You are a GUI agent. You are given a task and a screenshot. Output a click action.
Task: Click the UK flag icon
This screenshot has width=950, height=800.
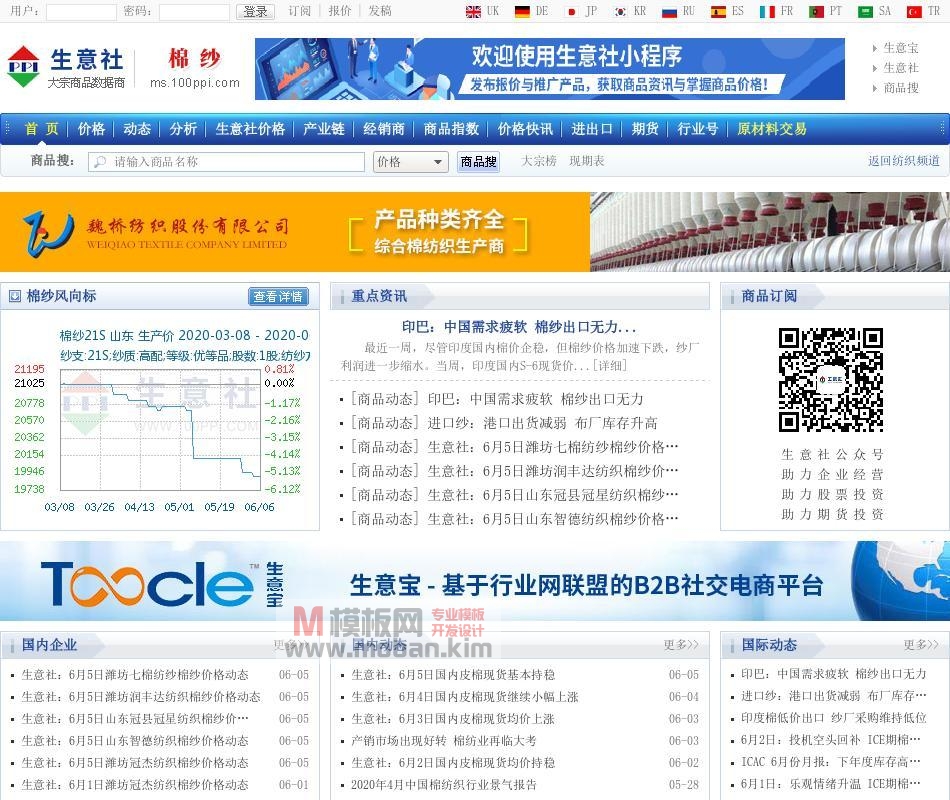[x=473, y=12]
